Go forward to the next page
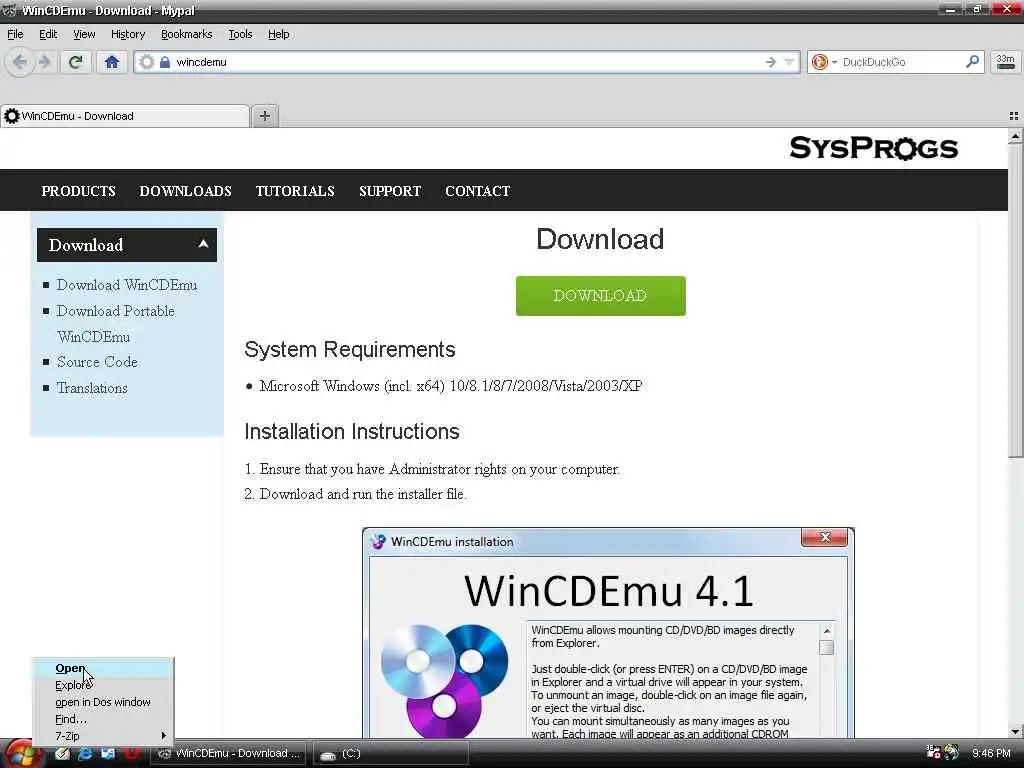This screenshot has width=1024, height=768. (44, 62)
